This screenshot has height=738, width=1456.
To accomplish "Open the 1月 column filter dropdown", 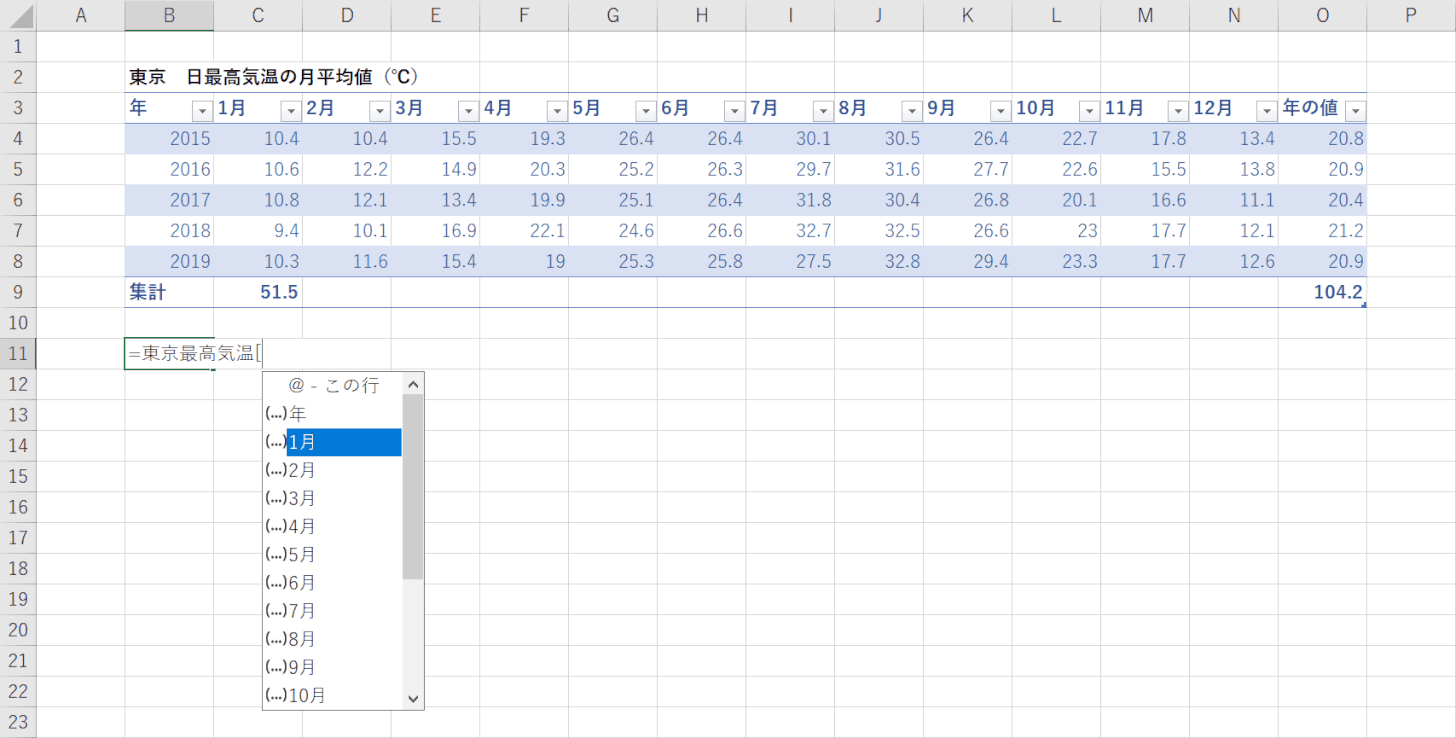I will 291,111.
